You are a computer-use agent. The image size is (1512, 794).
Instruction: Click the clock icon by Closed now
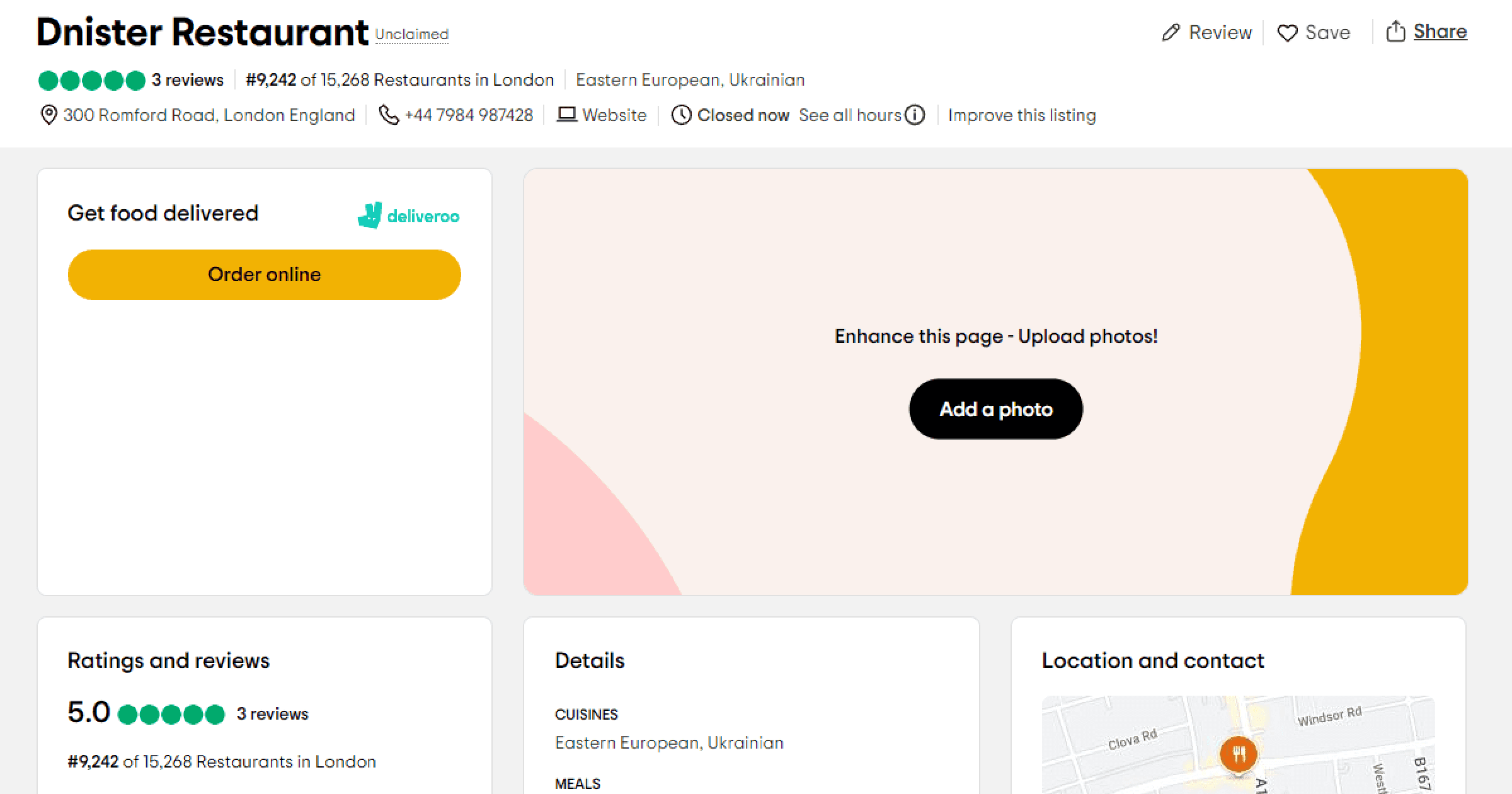pyautogui.click(x=681, y=115)
